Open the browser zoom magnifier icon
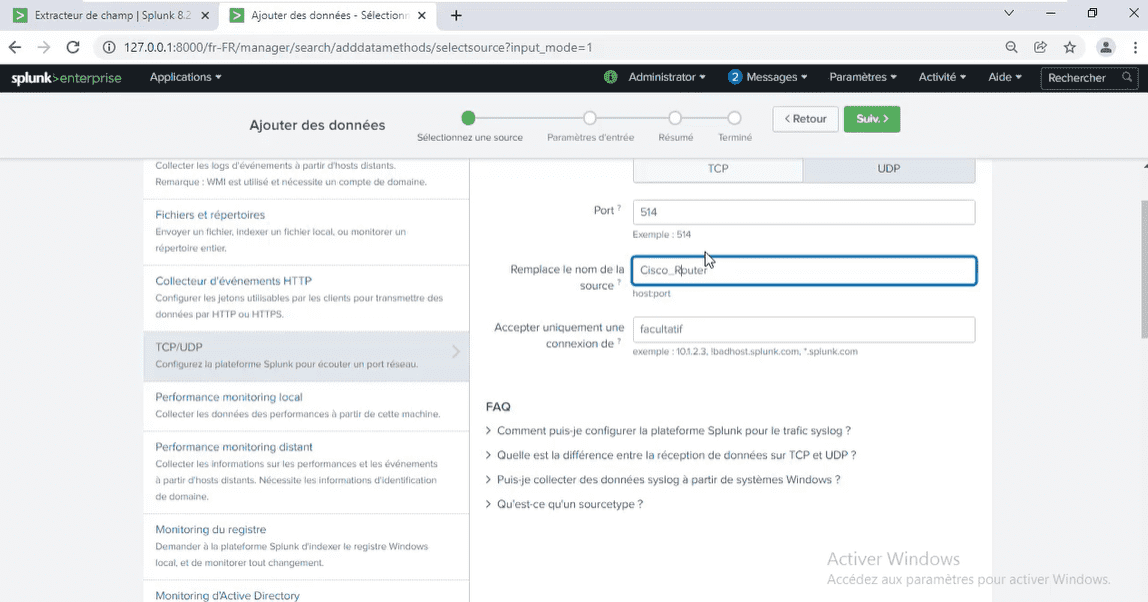Image resolution: width=1148 pixels, height=602 pixels. point(1011,48)
